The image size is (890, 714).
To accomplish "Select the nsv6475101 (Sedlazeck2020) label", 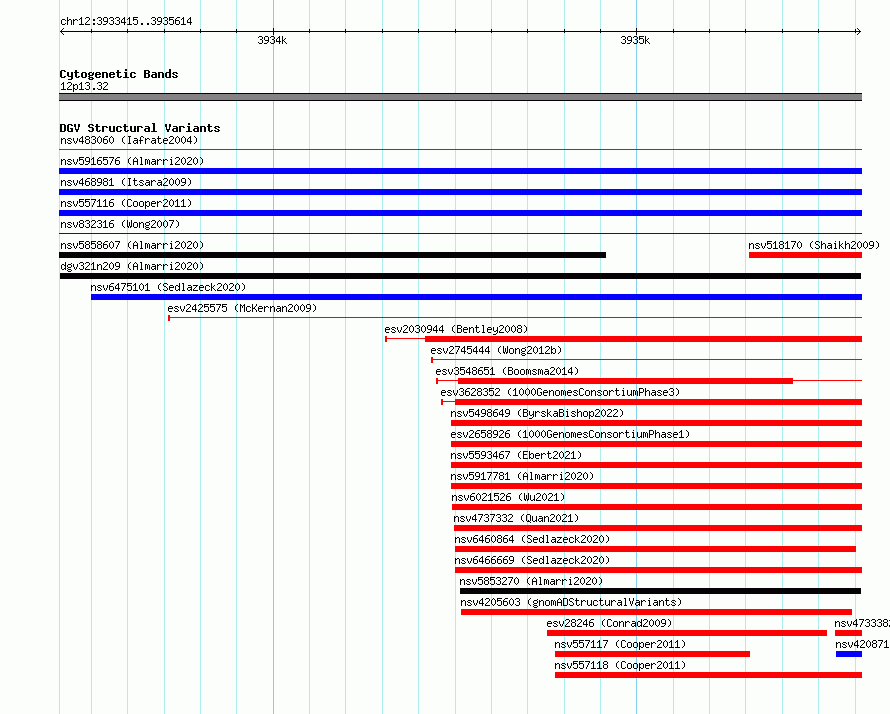I will pyautogui.click(x=168, y=287).
